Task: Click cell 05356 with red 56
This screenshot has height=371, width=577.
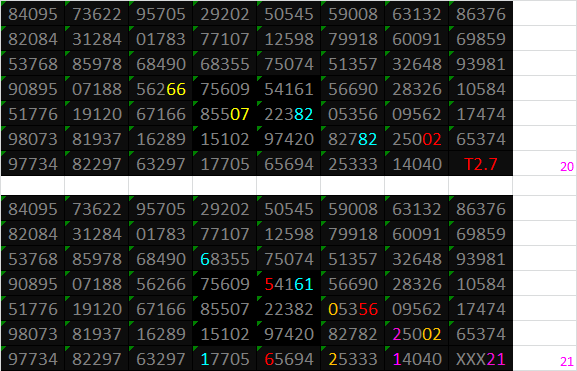Action: coord(353,309)
